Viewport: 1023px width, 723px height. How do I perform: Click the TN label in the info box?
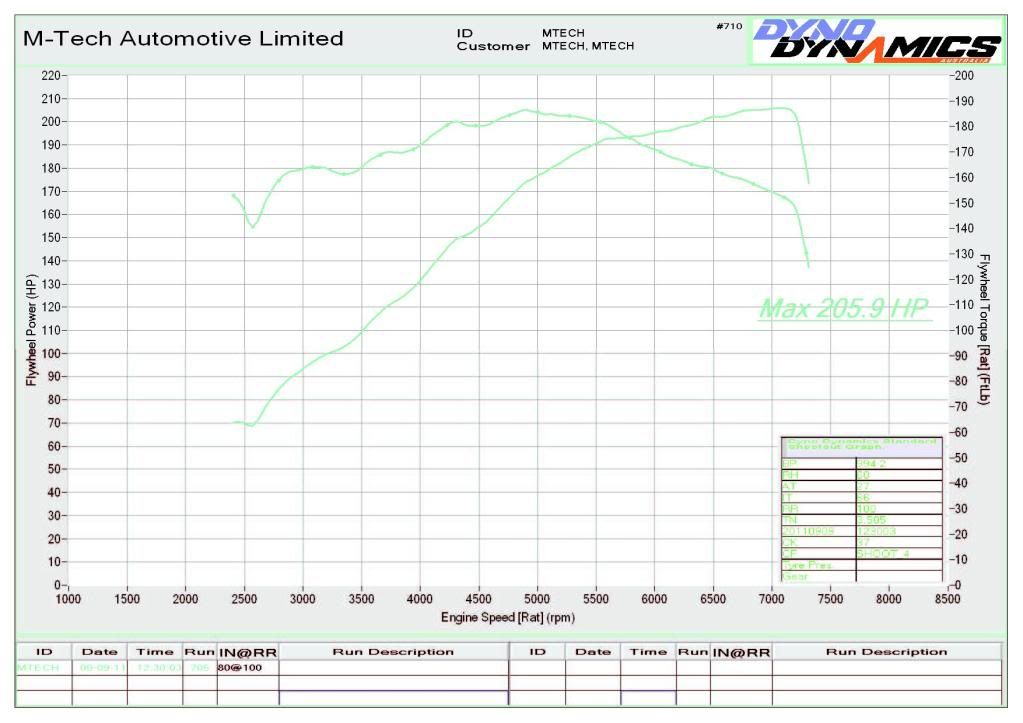789,520
